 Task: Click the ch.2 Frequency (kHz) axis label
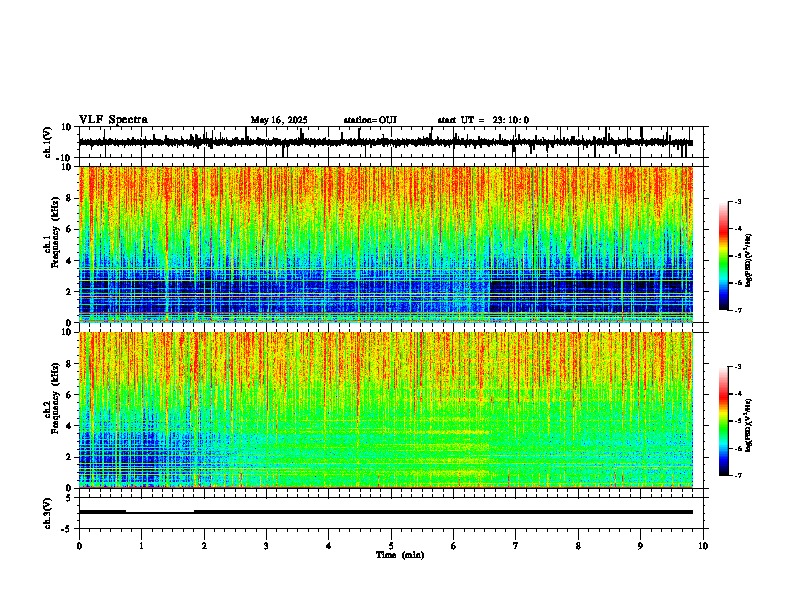pos(52,398)
